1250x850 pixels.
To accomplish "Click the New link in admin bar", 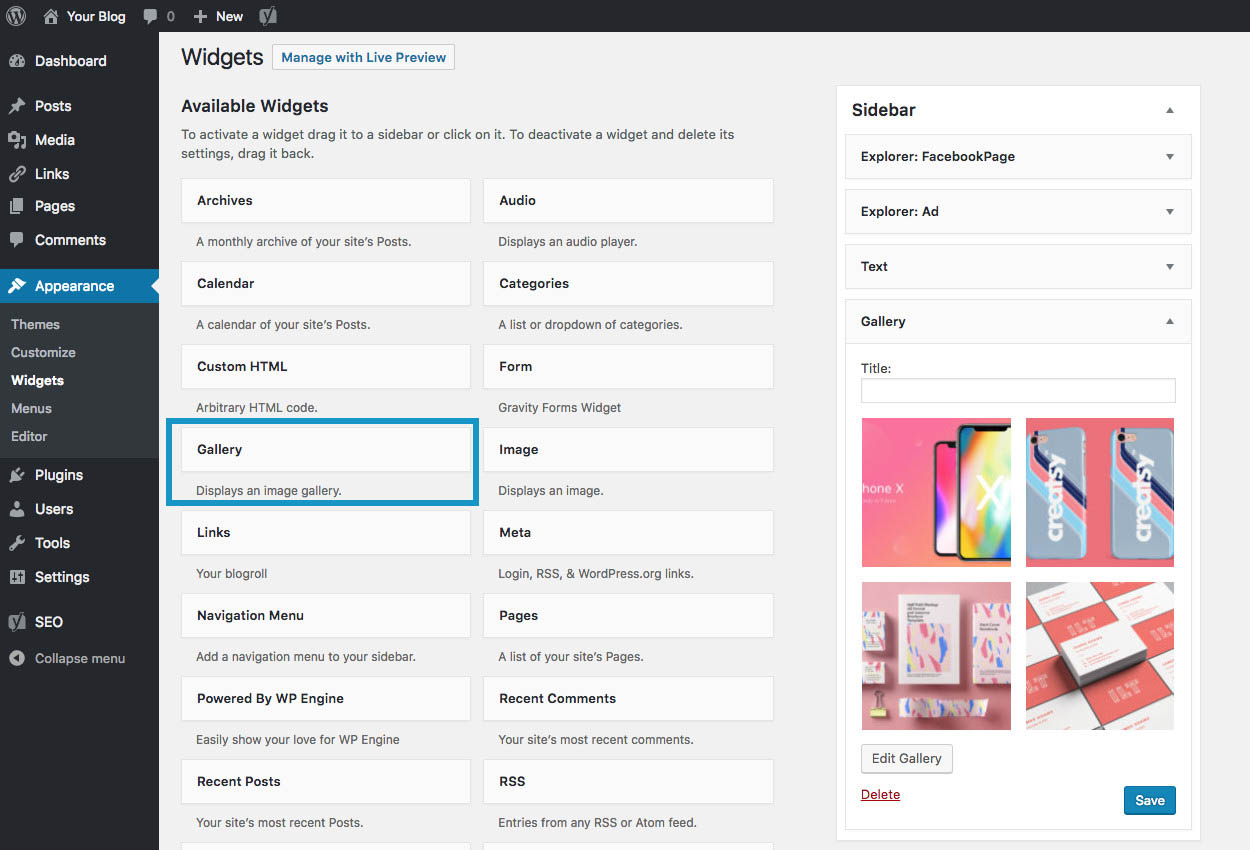I will (229, 16).
